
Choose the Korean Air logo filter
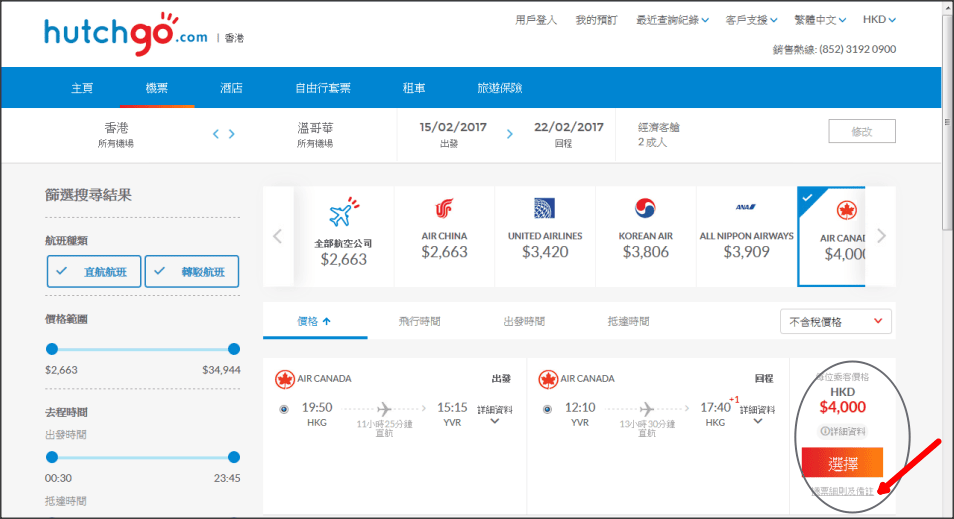646,210
